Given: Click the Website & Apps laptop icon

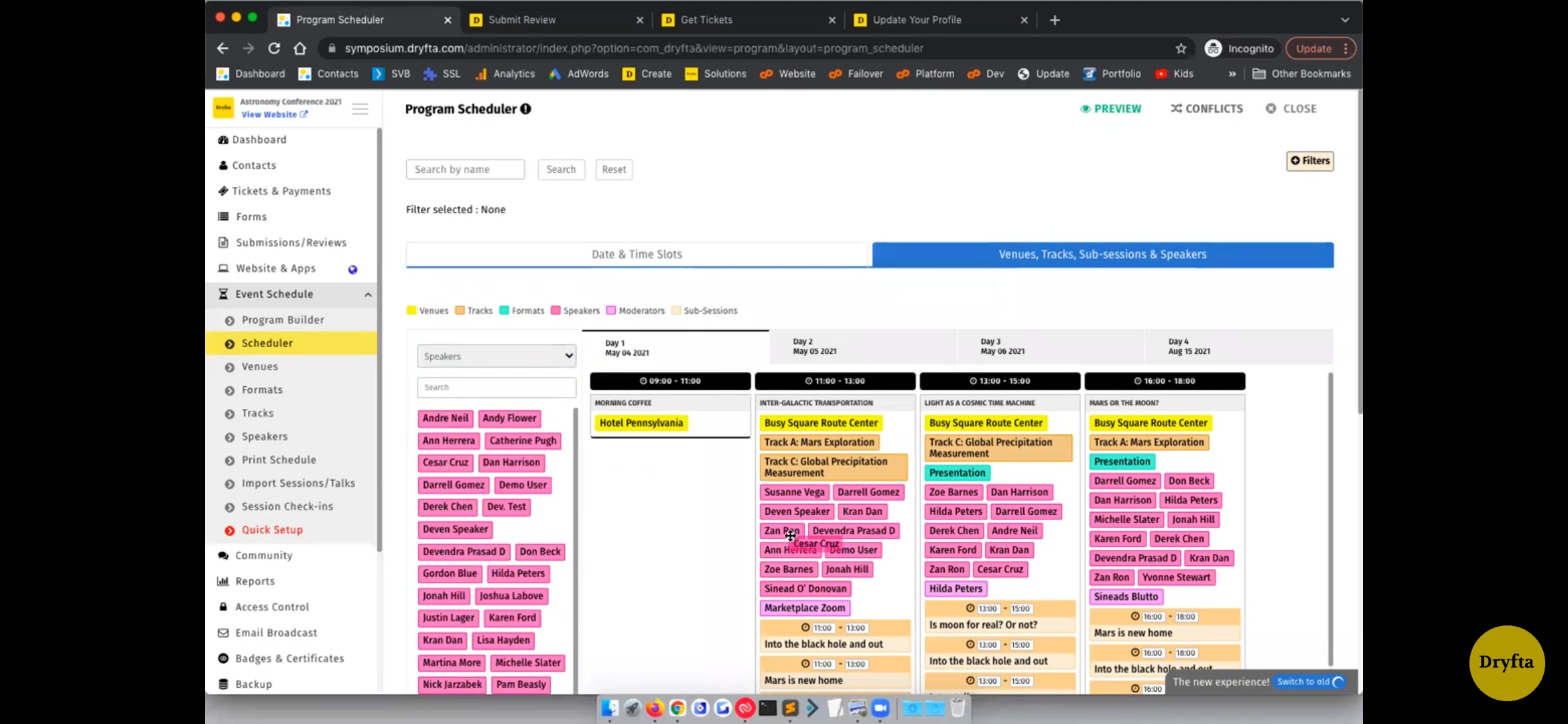Looking at the screenshot, I should [x=223, y=268].
